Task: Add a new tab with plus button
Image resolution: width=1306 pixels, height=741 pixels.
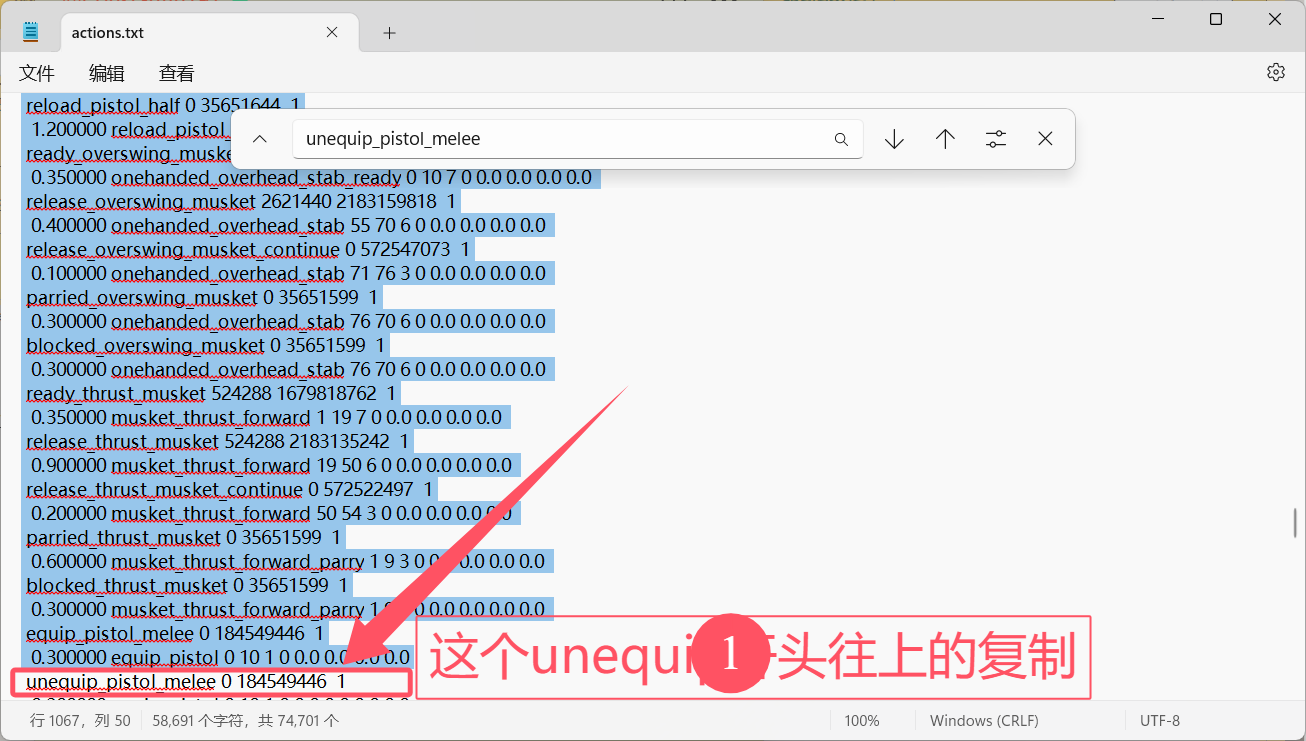Action: tap(389, 33)
